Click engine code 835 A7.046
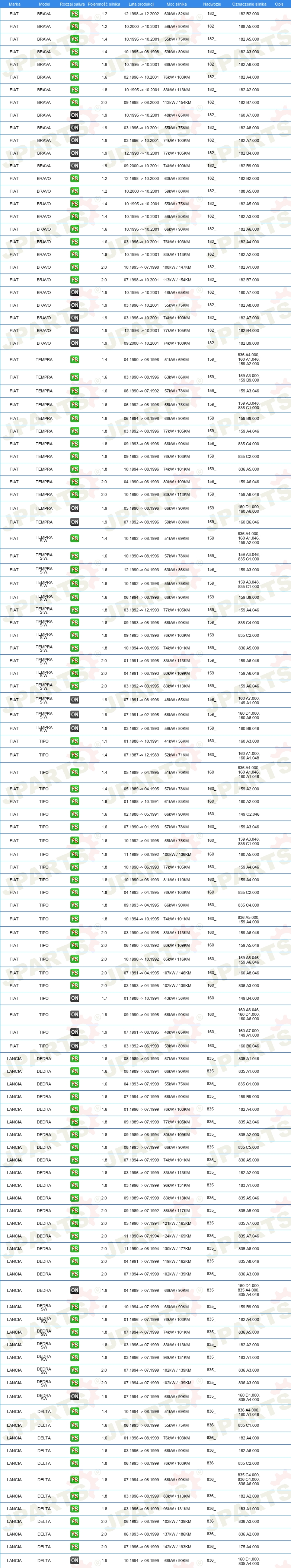 pos(249,1236)
